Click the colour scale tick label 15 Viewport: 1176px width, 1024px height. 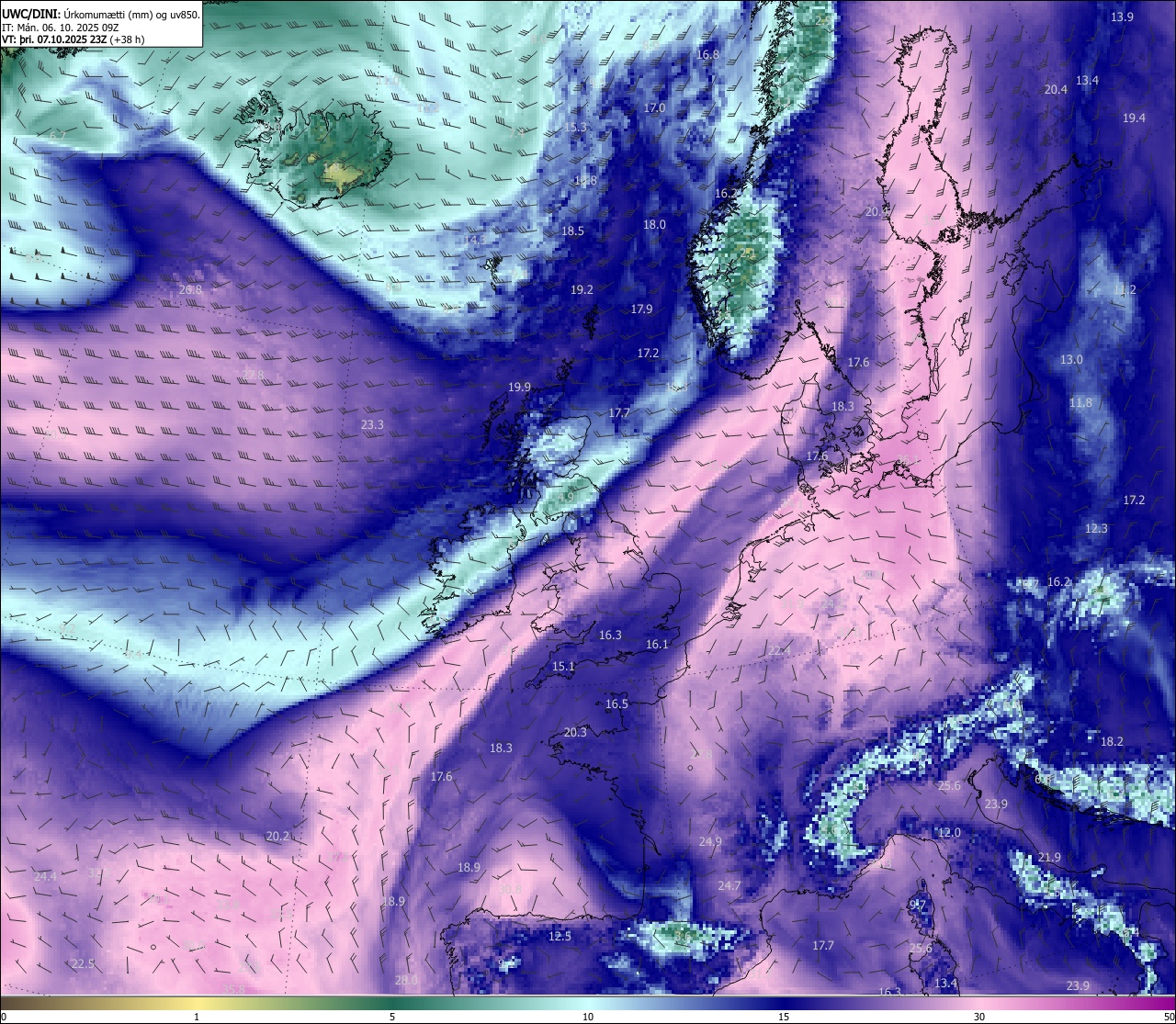pos(784,1017)
